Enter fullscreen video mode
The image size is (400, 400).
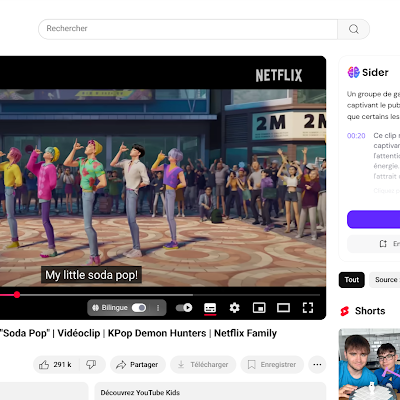[308, 307]
